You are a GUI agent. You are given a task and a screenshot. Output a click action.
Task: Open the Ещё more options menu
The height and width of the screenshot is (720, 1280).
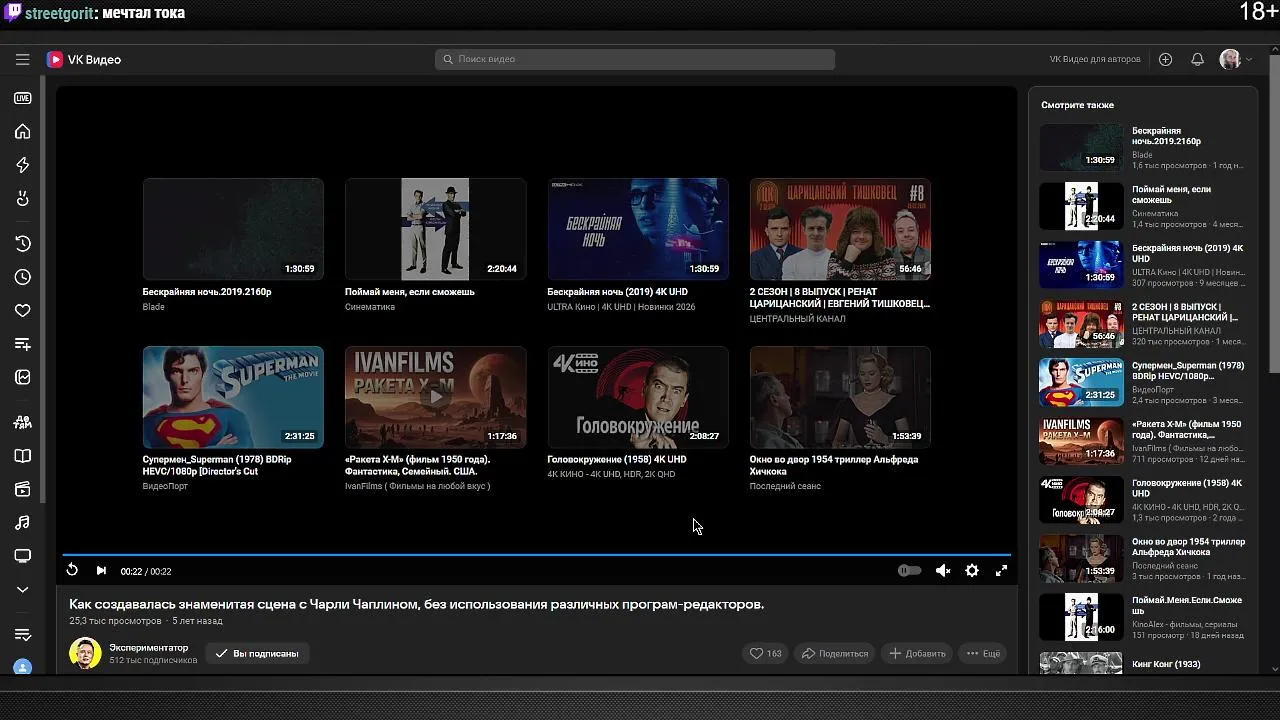coord(982,653)
